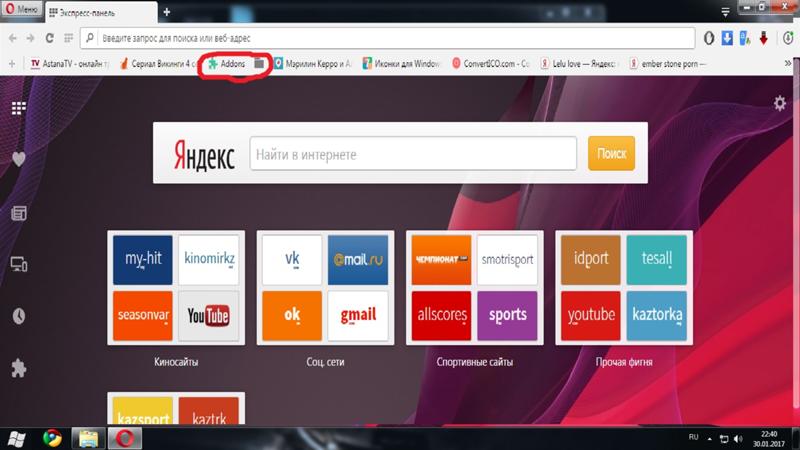Open the gmail tile
The width and height of the screenshot is (800, 450).
(358, 315)
